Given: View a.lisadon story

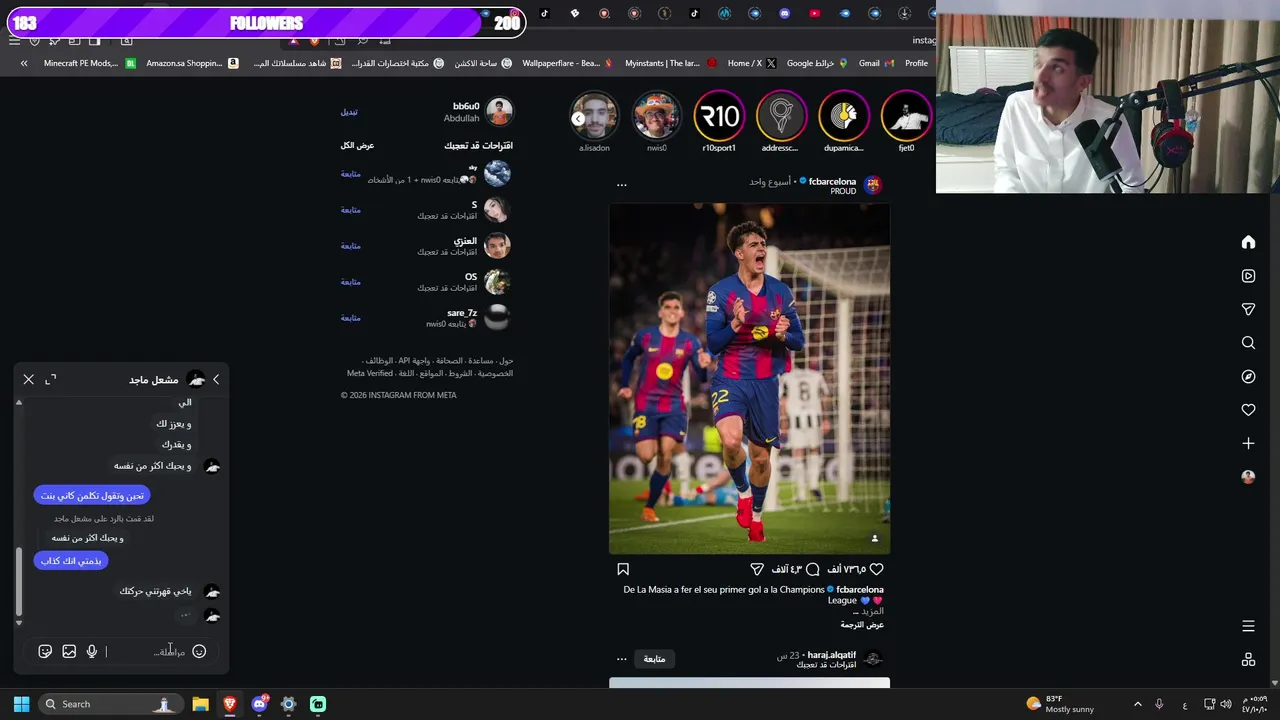Looking at the screenshot, I should click(x=594, y=118).
